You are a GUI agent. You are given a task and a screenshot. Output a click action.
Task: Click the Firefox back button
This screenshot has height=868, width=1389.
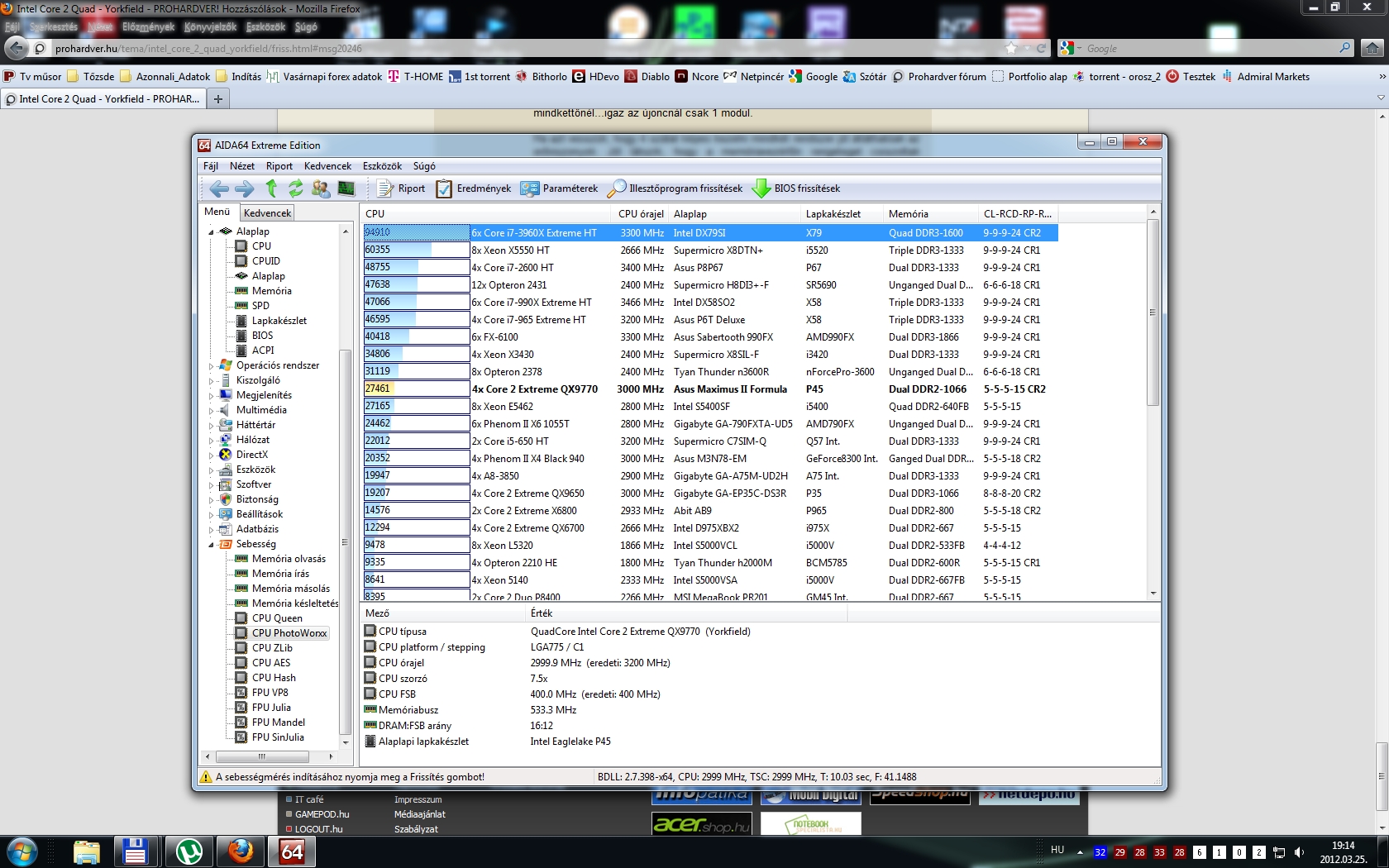click(x=16, y=48)
